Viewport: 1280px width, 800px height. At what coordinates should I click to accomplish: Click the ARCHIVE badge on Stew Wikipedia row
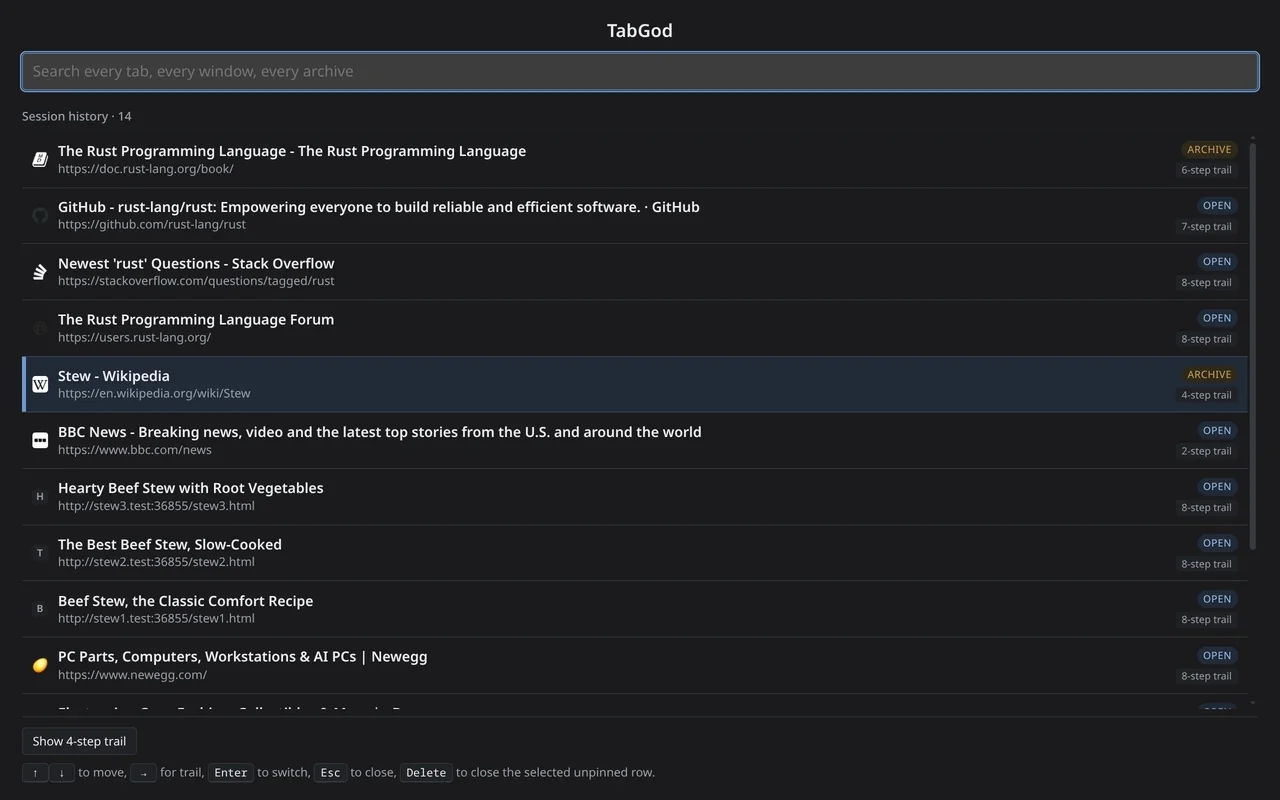(x=1209, y=374)
